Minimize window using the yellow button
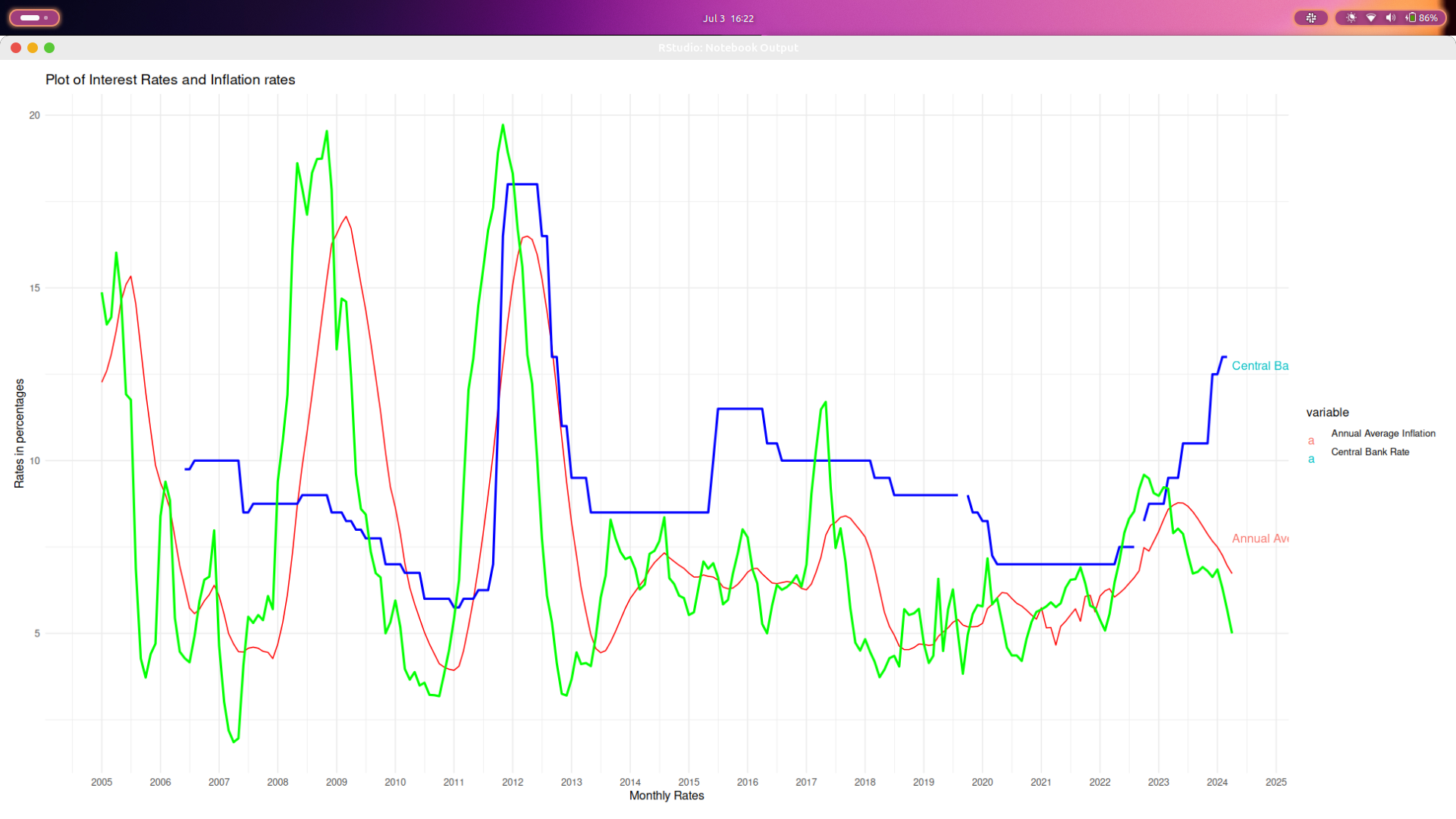This screenshot has height=819, width=1456. (x=33, y=48)
